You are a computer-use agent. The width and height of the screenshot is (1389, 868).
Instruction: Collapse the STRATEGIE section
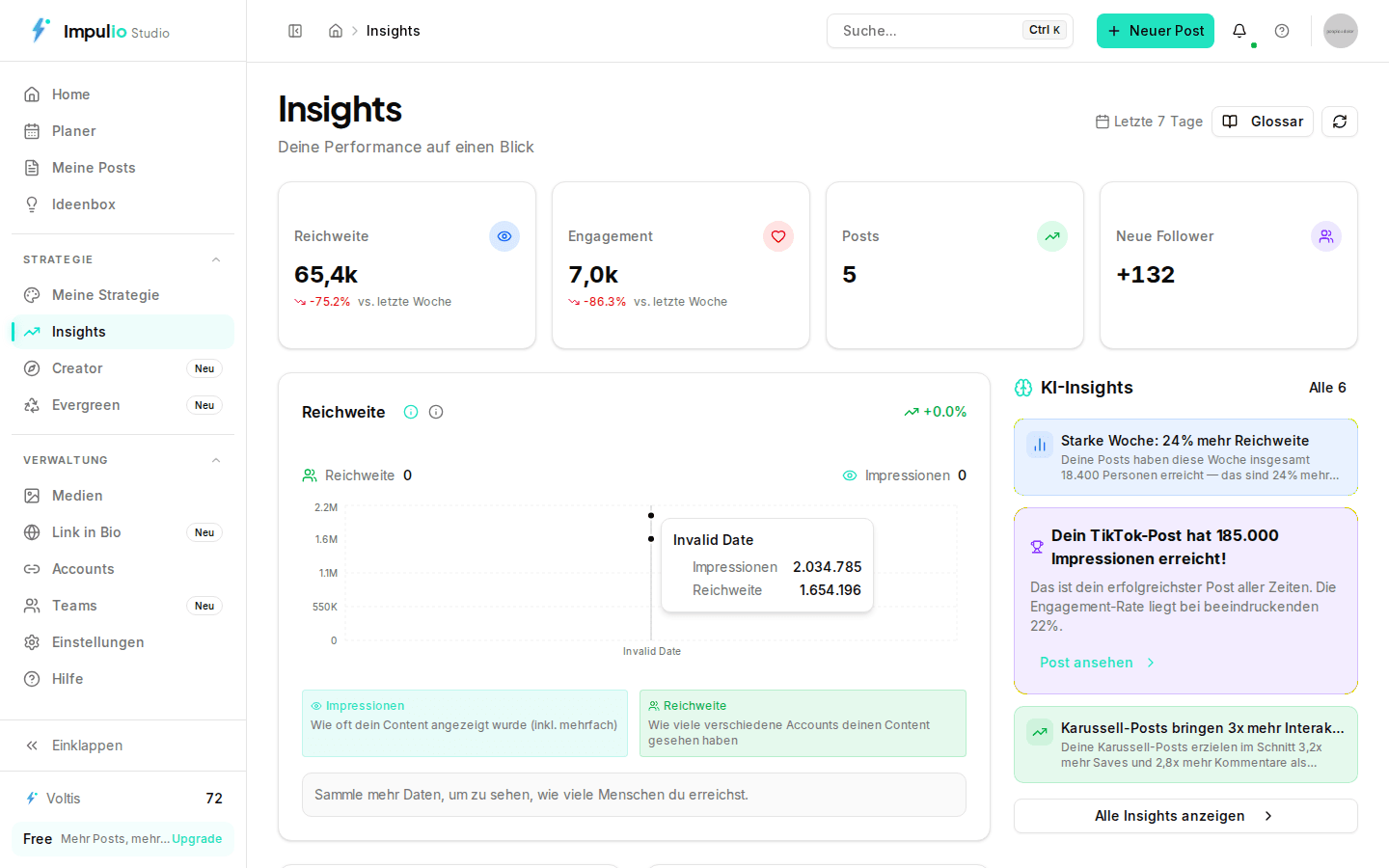click(x=216, y=258)
